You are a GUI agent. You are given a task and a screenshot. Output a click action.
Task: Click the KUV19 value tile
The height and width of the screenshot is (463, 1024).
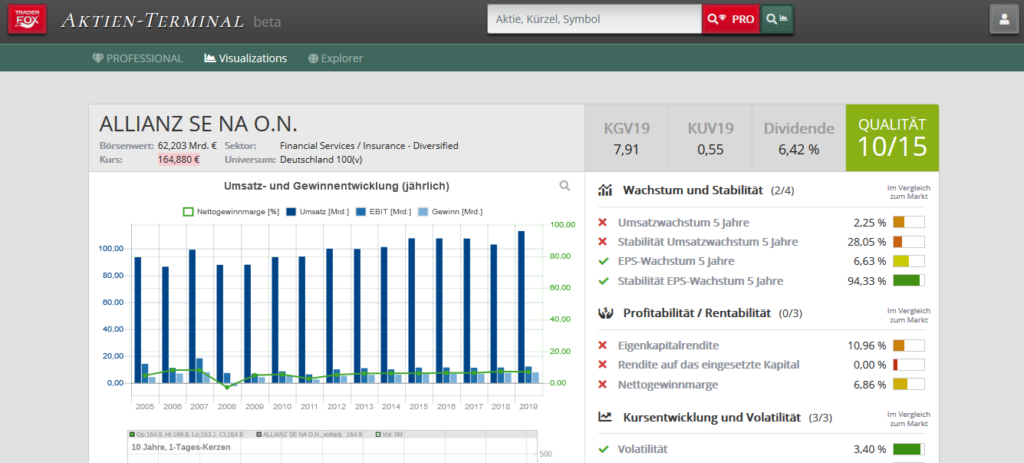click(710, 138)
